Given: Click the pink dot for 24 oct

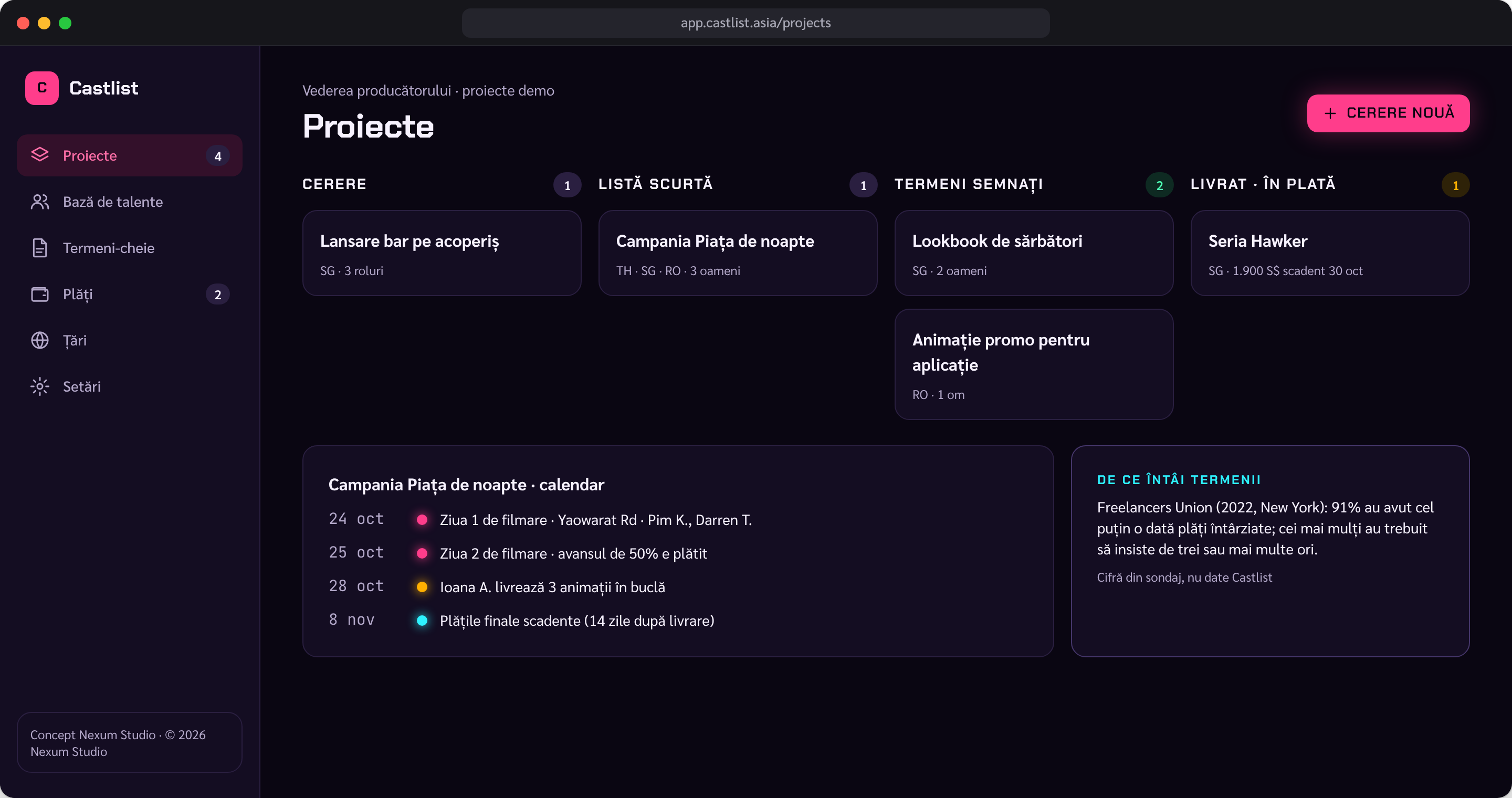Looking at the screenshot, I should 422,520.
